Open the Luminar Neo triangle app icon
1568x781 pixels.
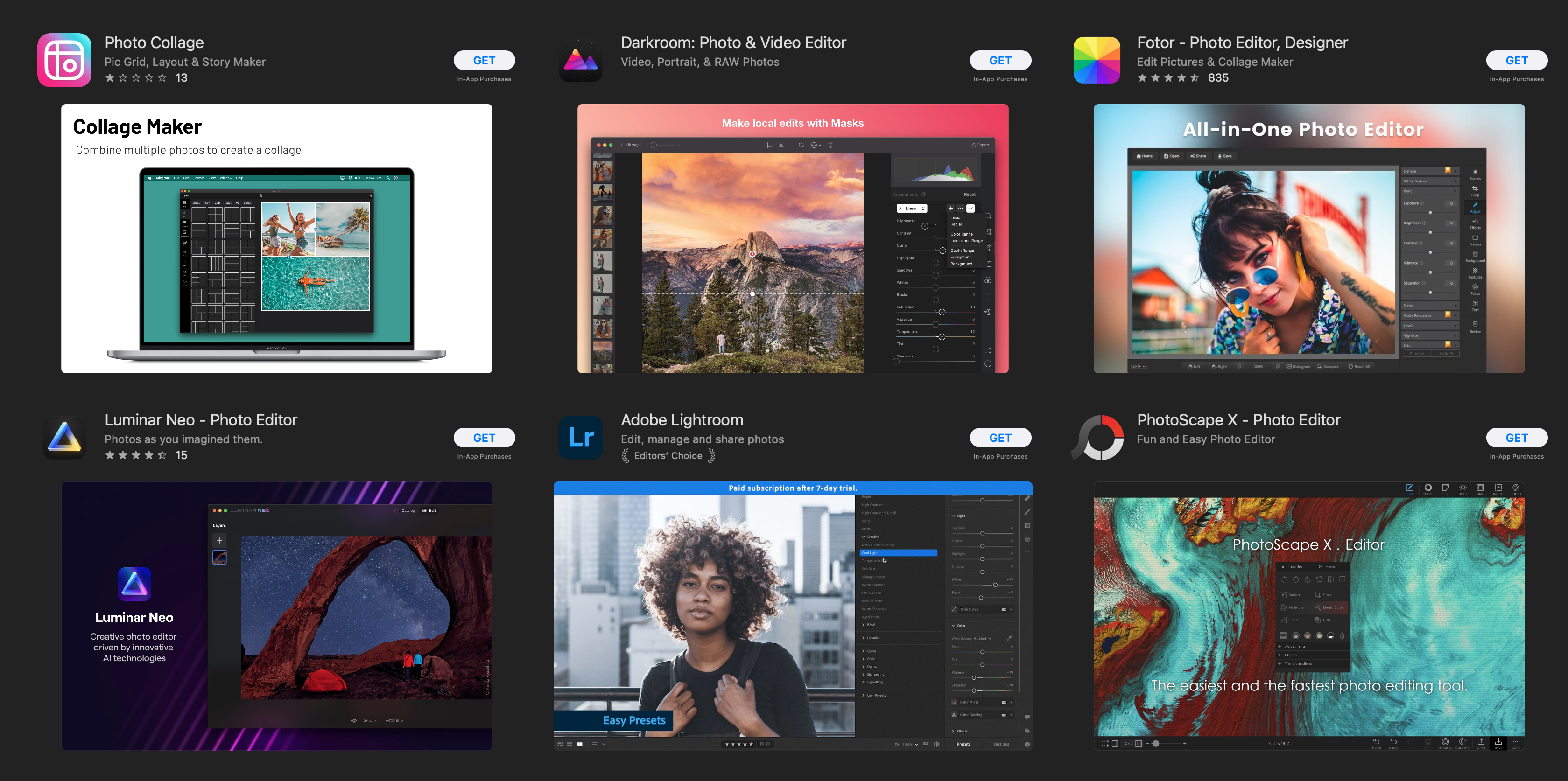point(64,437)
